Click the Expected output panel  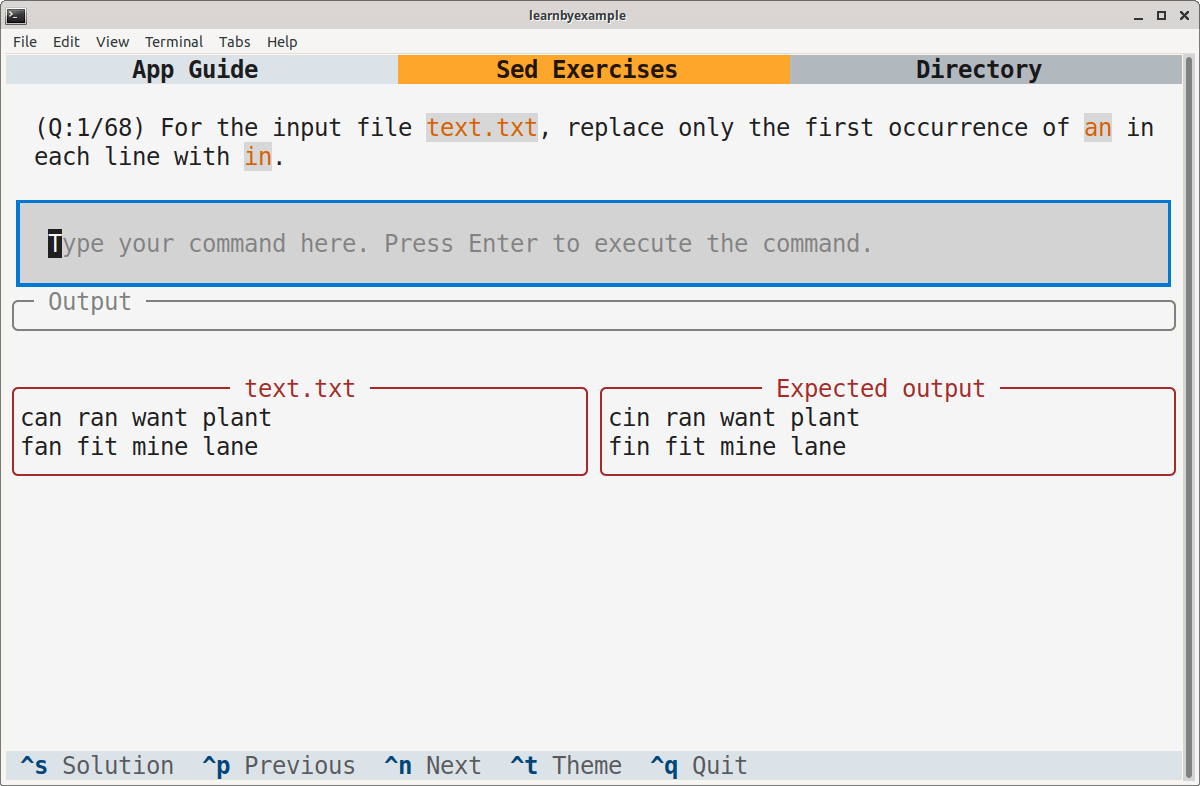887,431
